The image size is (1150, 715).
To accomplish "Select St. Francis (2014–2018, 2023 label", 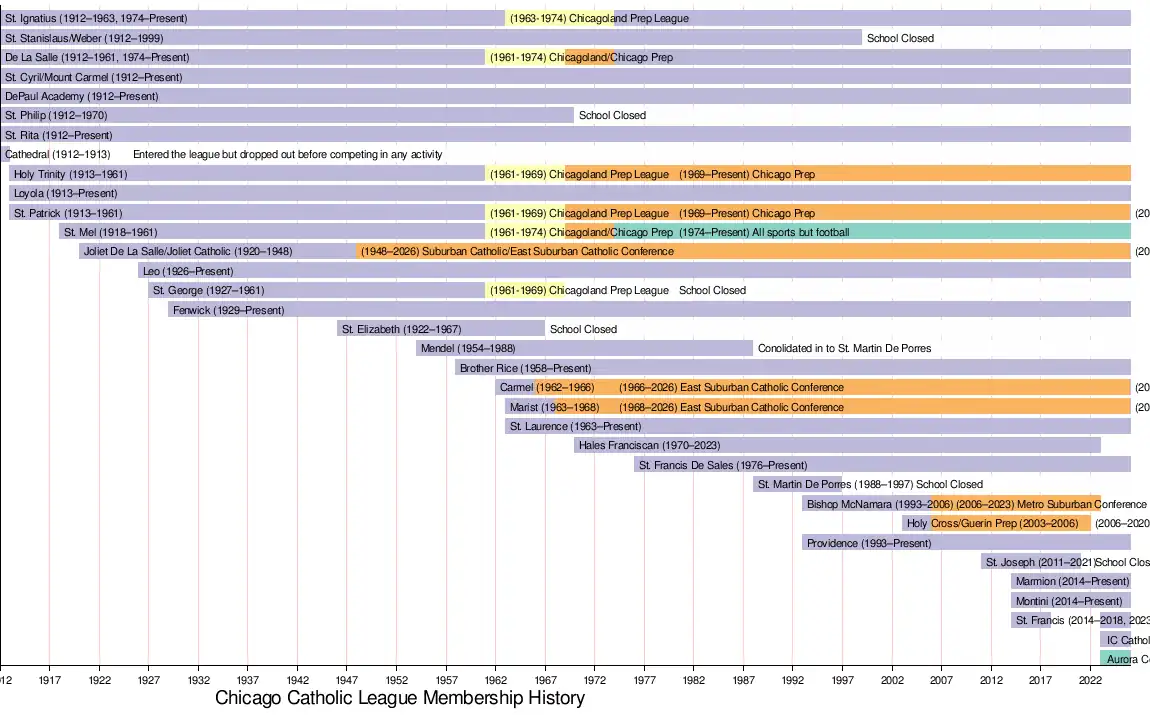I will (x=1083, y=620).
